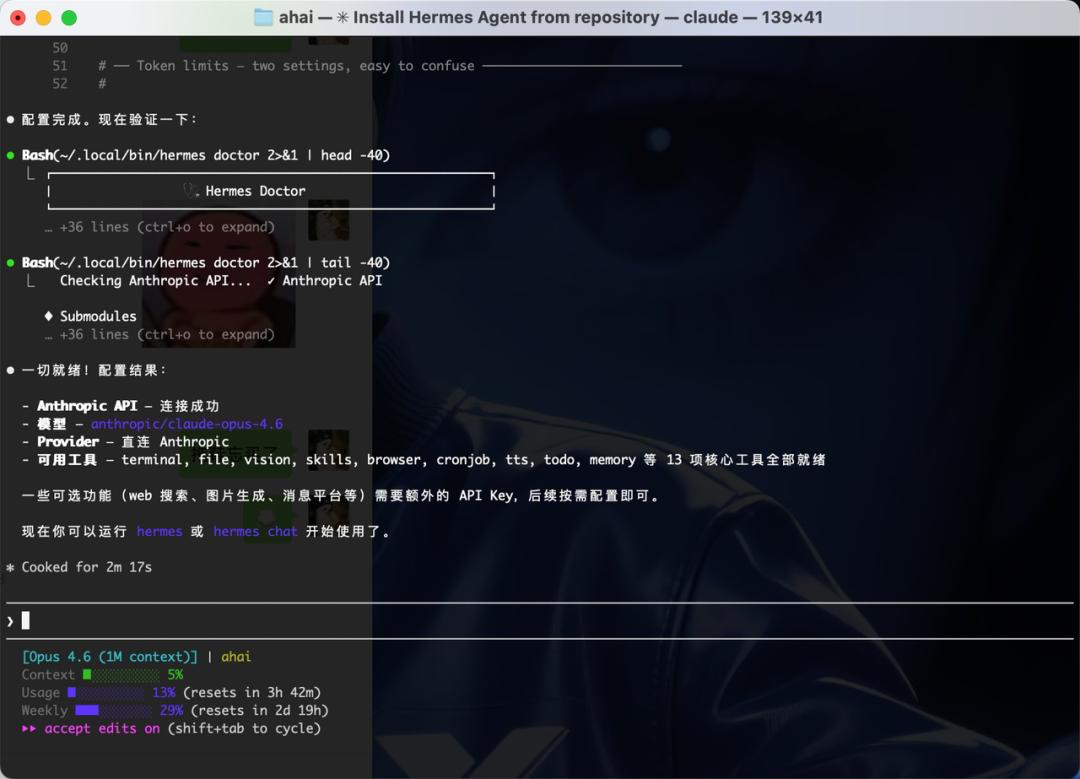Click the asterisk icon before 'Cooked for'
The image size is (1080, 779).
10,568
